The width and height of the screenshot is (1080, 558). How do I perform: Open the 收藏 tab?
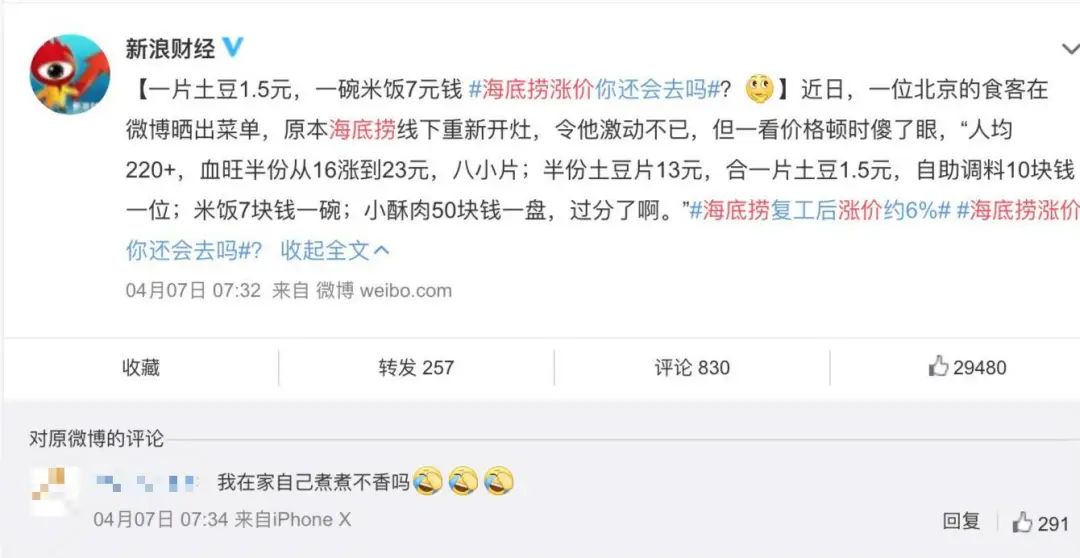click(x=141, y=368)
